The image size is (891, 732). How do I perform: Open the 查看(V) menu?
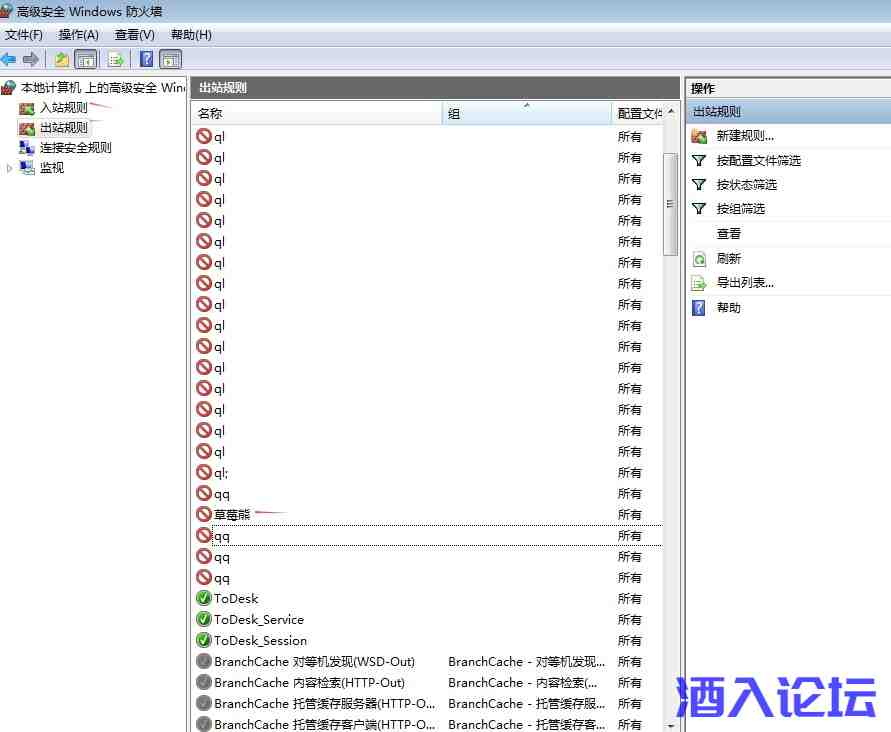(x=135, y=35)
